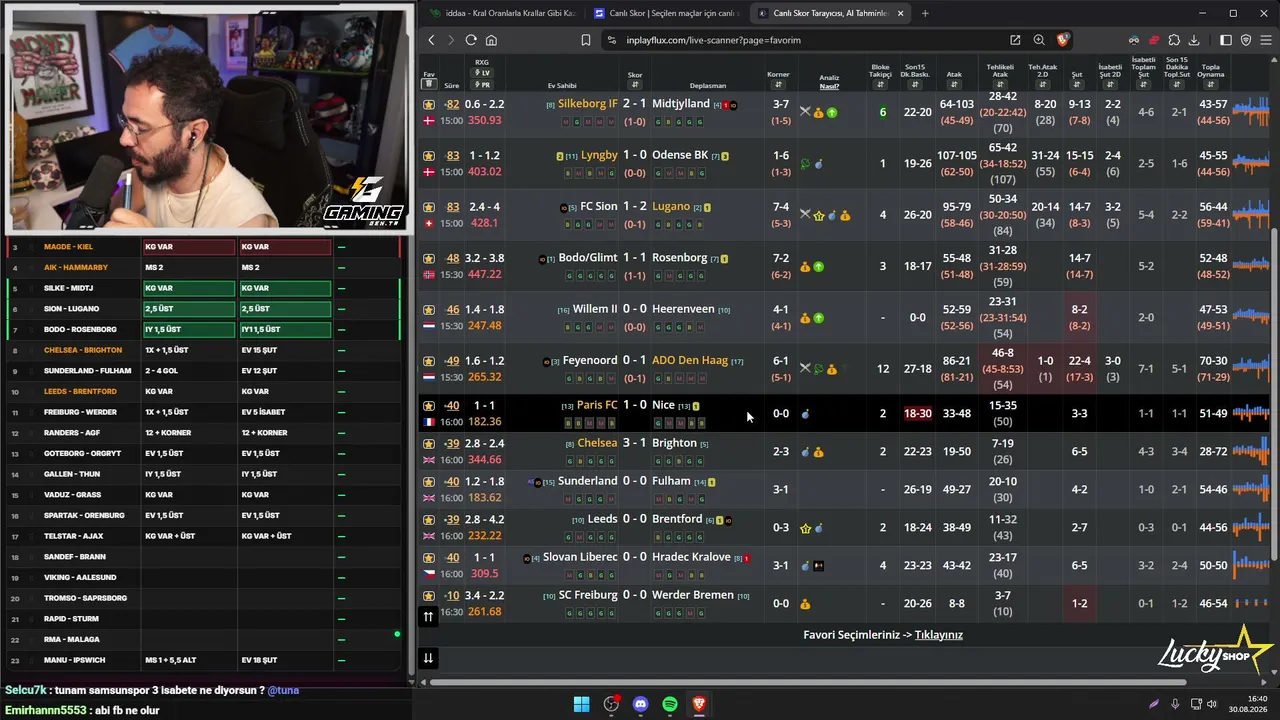Click the star analysis icon in Leeds row

coord(805,528)
